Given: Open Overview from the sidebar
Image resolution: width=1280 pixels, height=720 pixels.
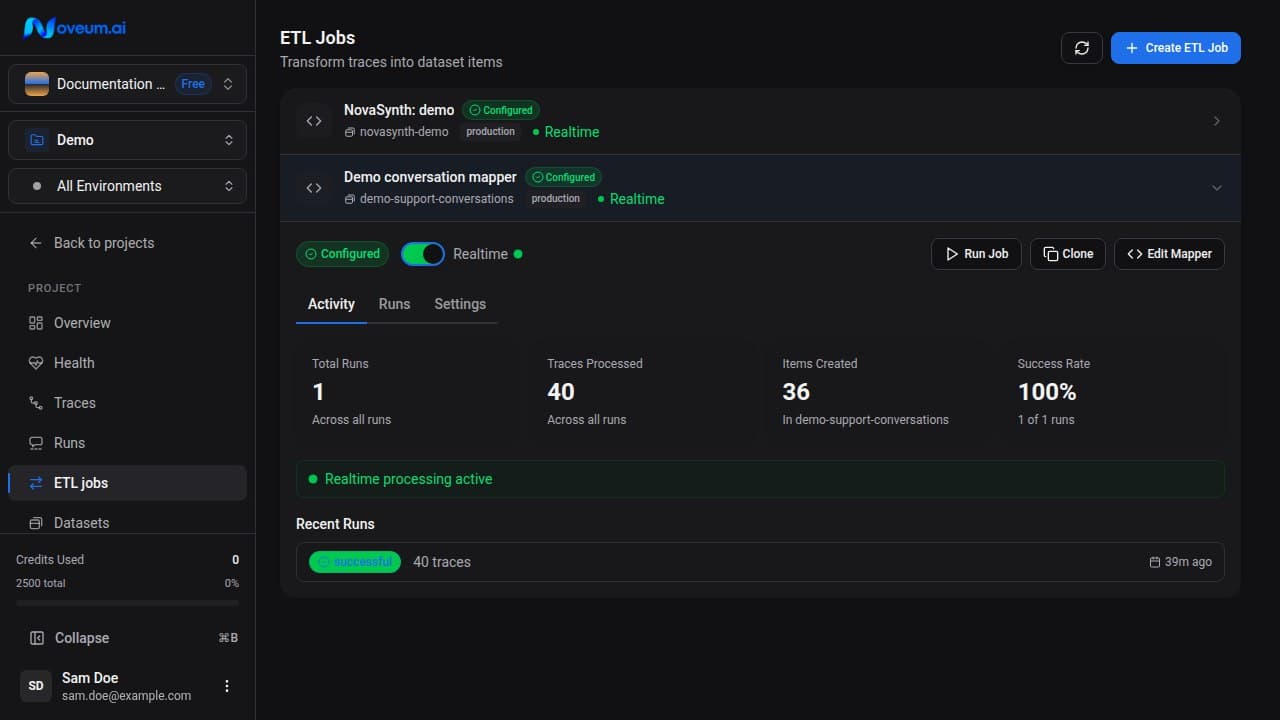Looking at the screenshot, I should pyautogui.click(x=127, y=323).
